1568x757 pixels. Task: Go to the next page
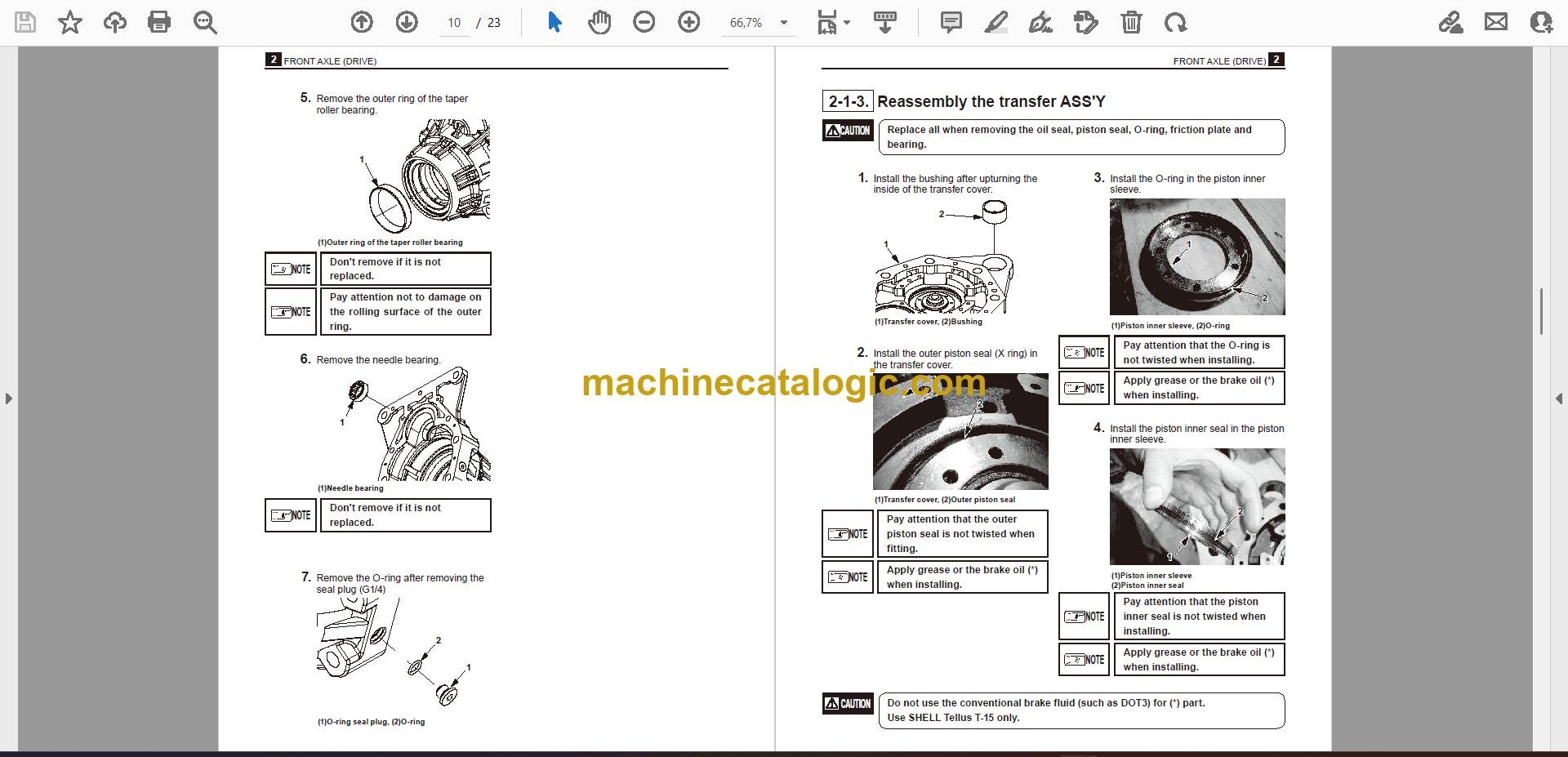tap(407, 22)
